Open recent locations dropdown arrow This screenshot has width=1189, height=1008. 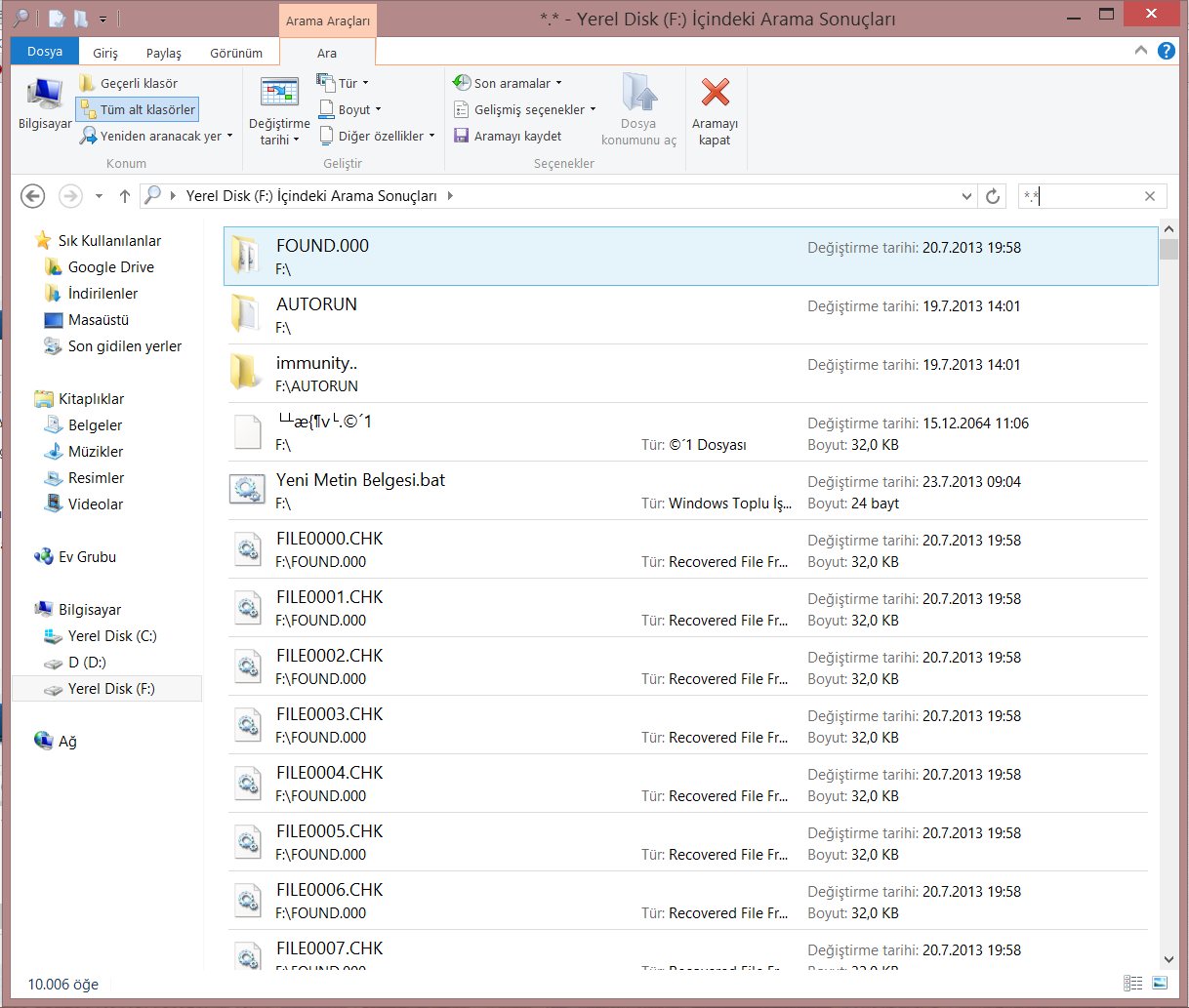click(x=99, y=196)
